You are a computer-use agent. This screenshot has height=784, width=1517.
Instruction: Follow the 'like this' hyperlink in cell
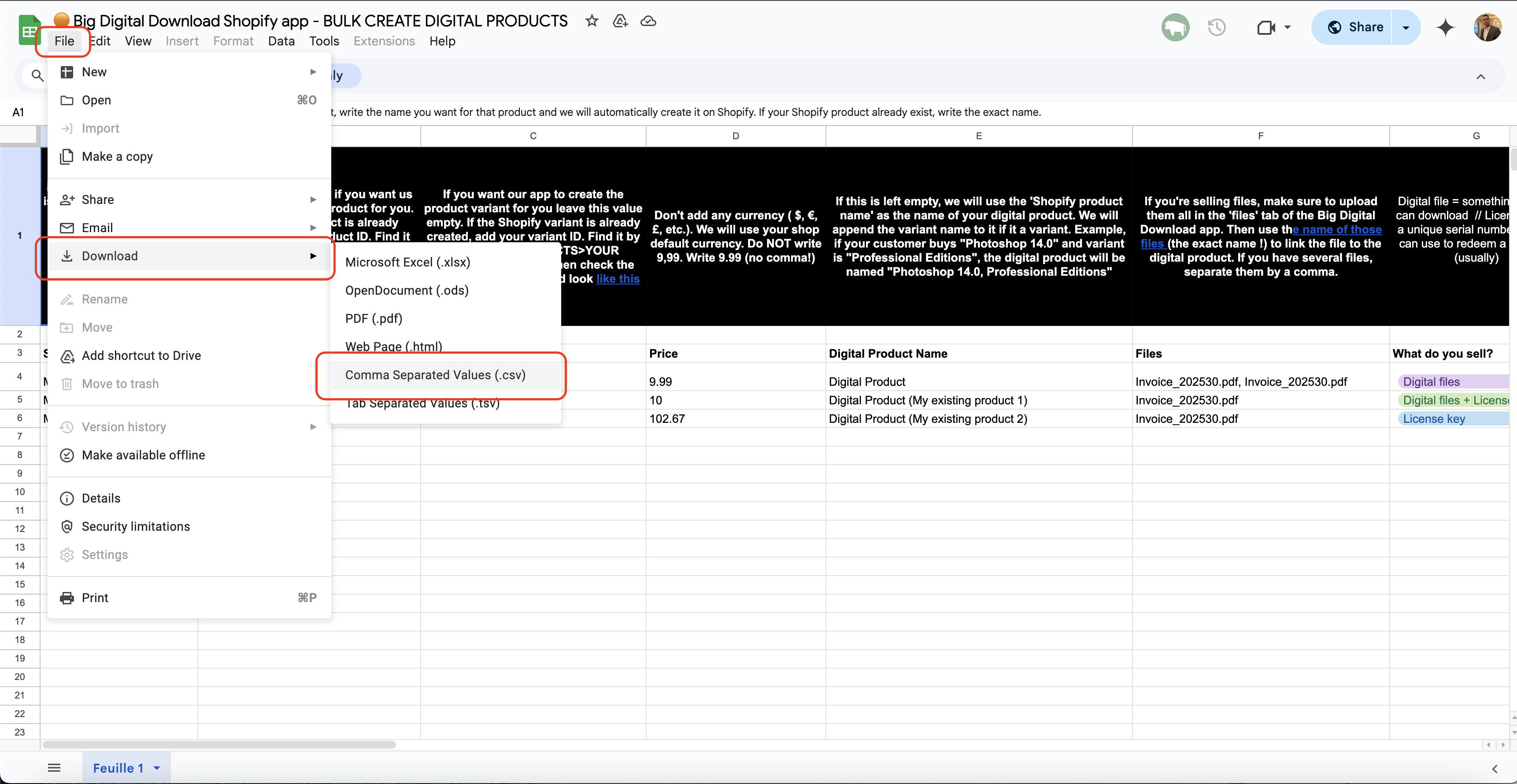click(617, 279)
